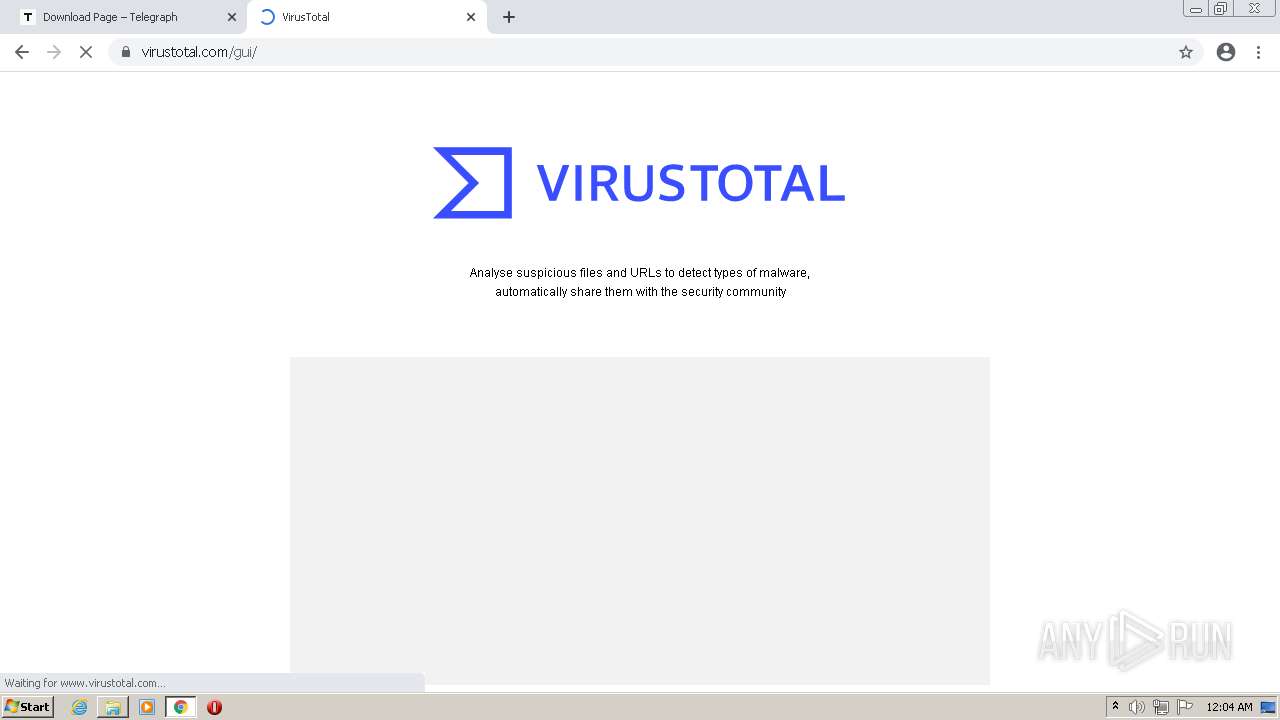This screenshot has height=720, width=1280.
Task: Click 'Waiting for www.virustotal.com...' status text
Action: [x=85, y=683]
